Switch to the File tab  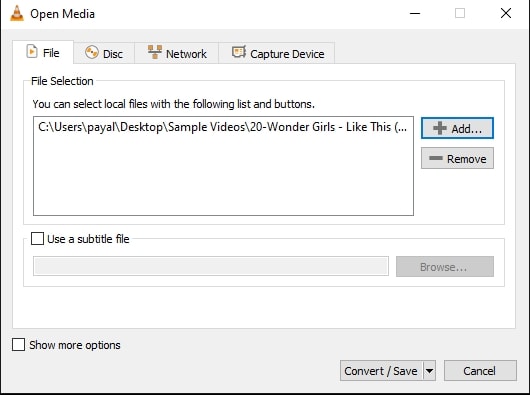43,52
